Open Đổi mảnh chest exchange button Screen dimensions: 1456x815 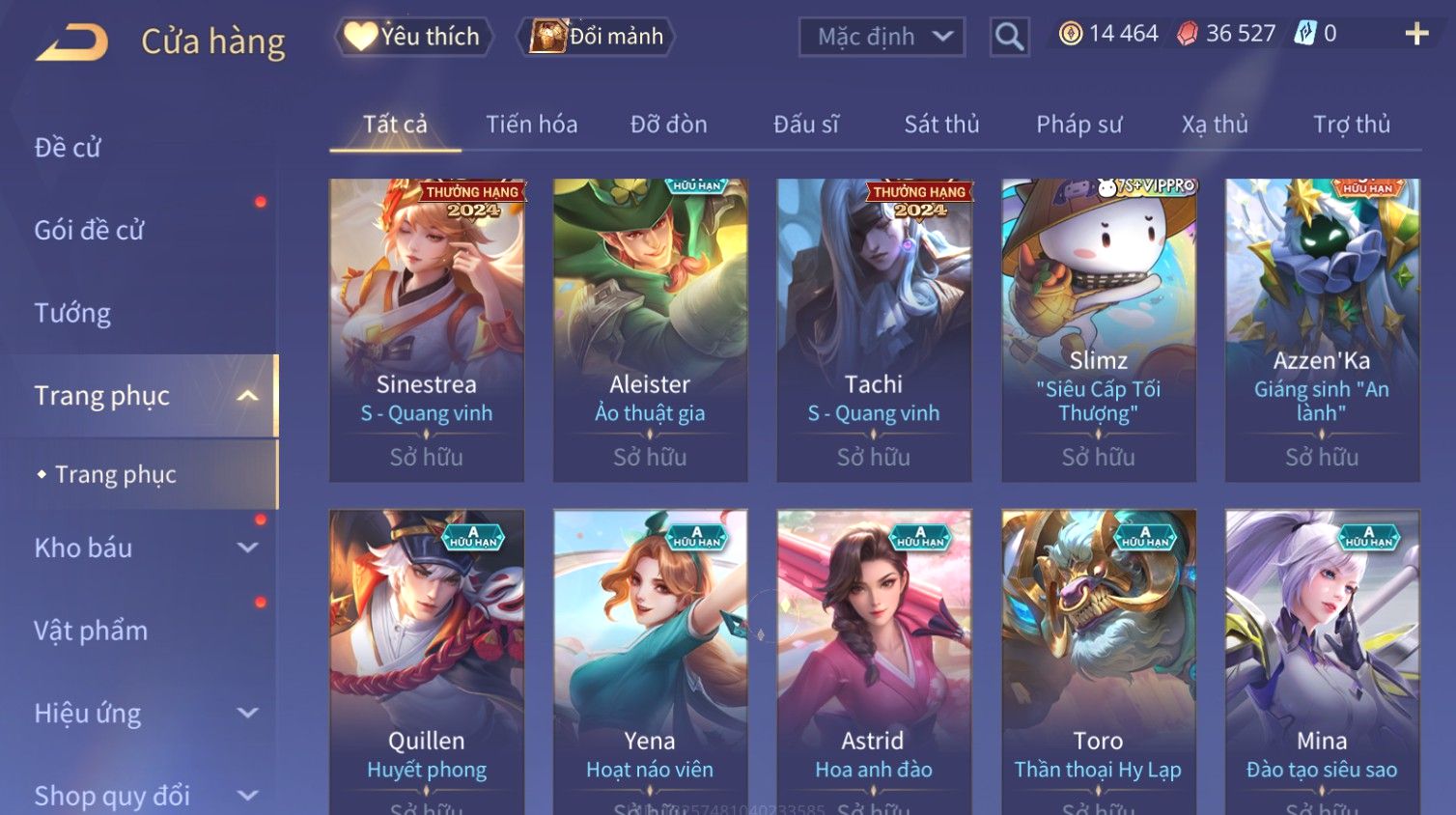pyautogui.click(x=595, y=37)
